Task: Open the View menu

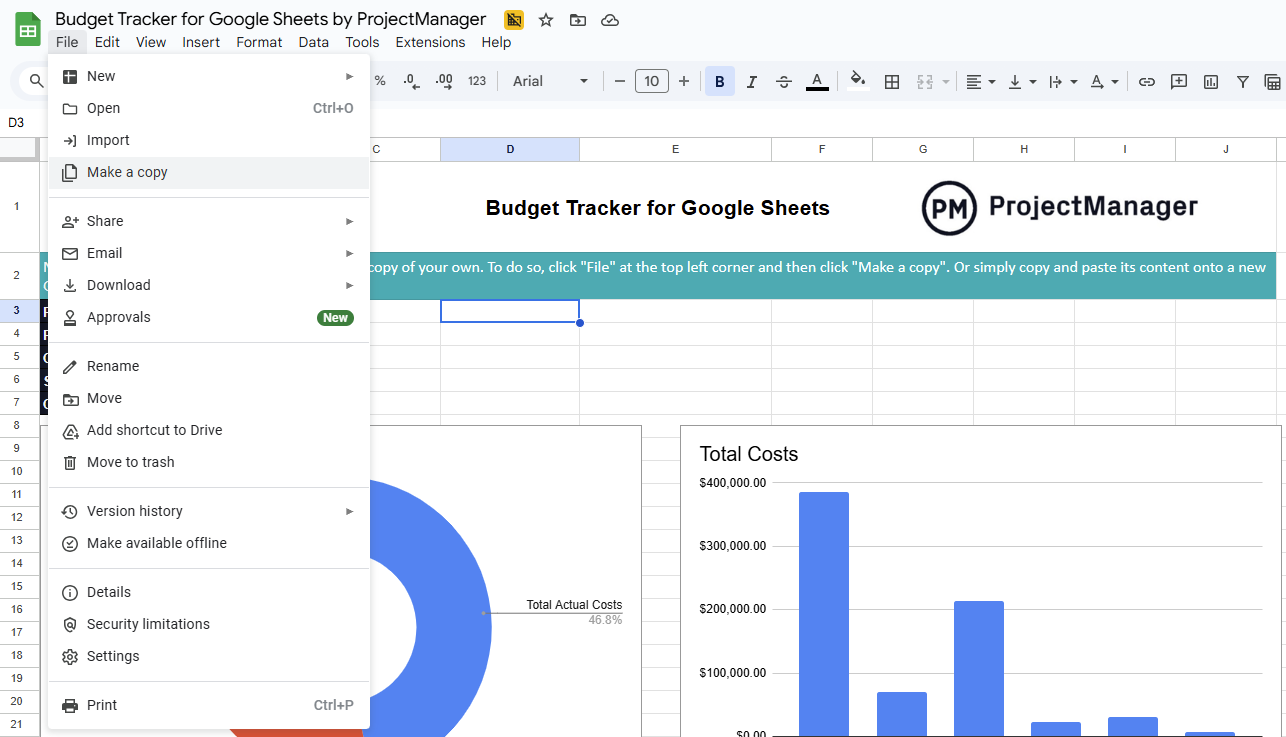Action: [x=151, y=42]
